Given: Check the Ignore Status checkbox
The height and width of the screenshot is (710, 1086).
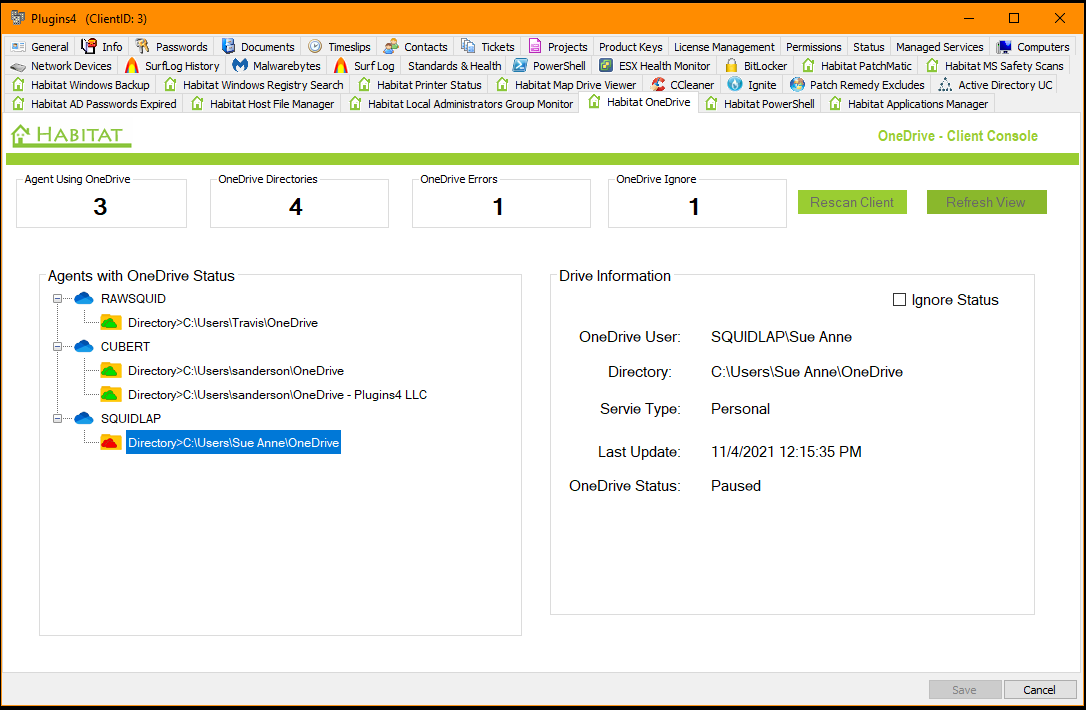Looking at the screenshot, I should point(899,300).
